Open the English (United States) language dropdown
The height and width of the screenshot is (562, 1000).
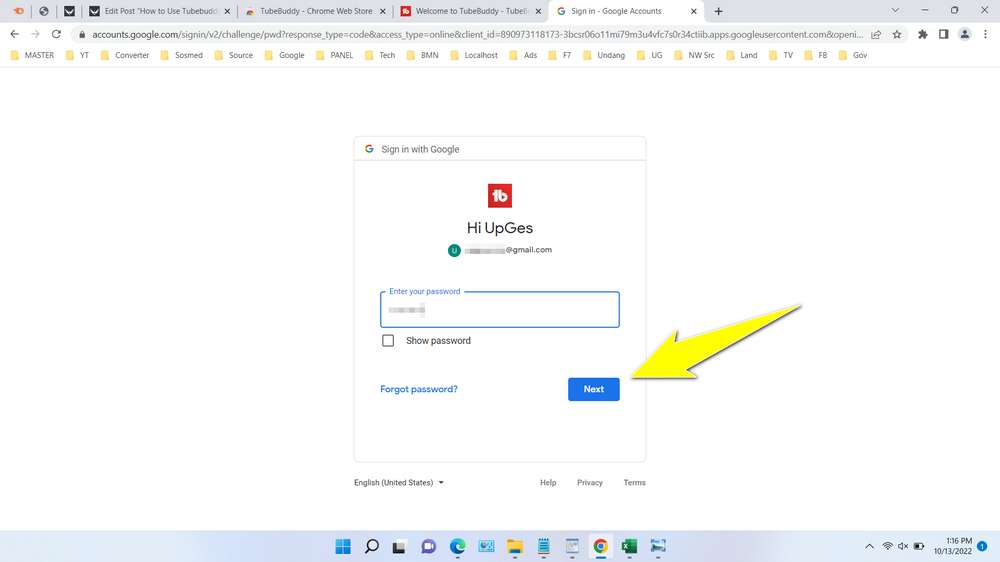[x=399, y=483]
